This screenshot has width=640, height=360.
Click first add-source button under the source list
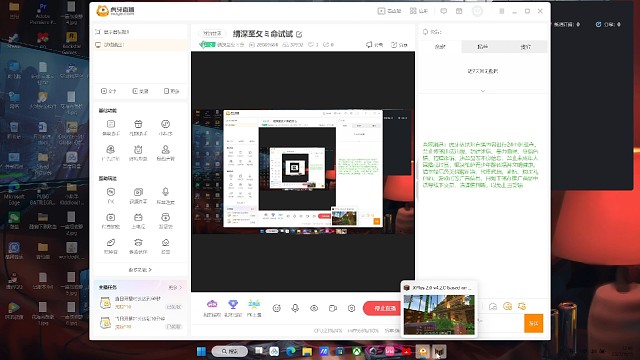click(x=109, y=91)
